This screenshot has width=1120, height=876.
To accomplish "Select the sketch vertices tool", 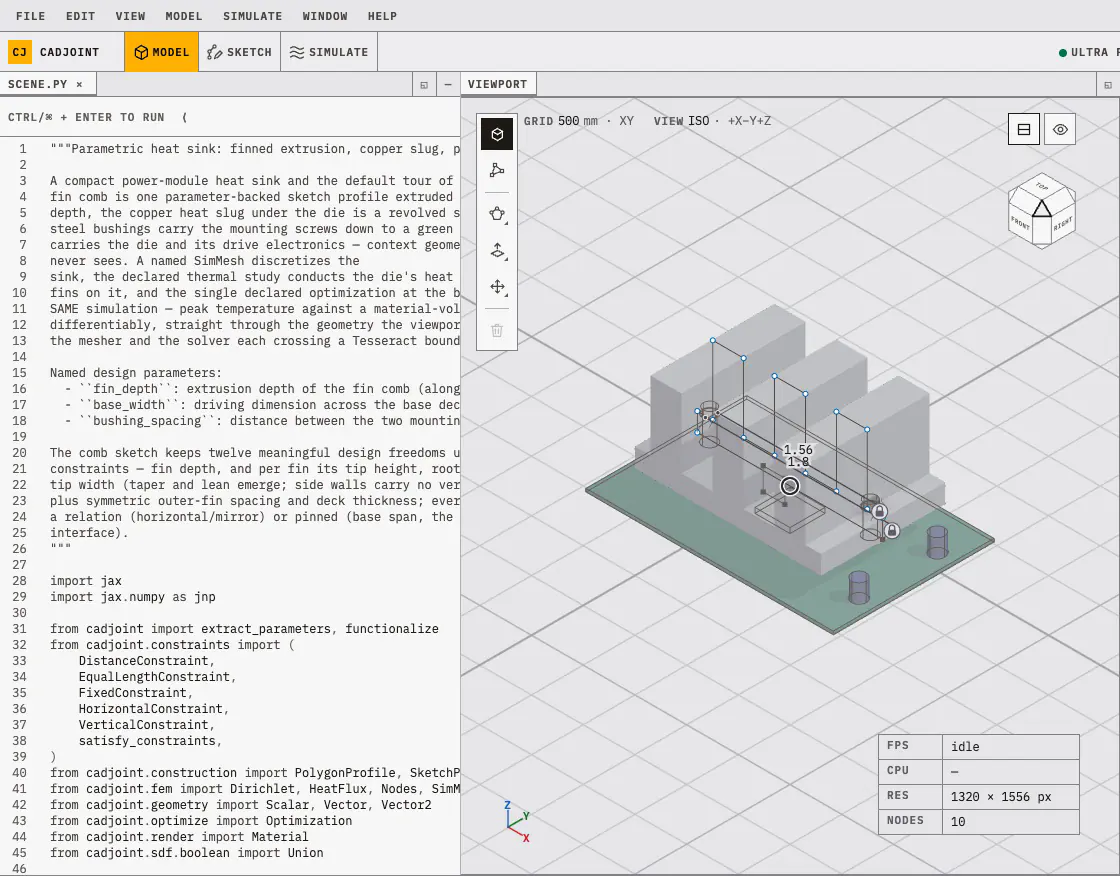I will tap(497, 170).
